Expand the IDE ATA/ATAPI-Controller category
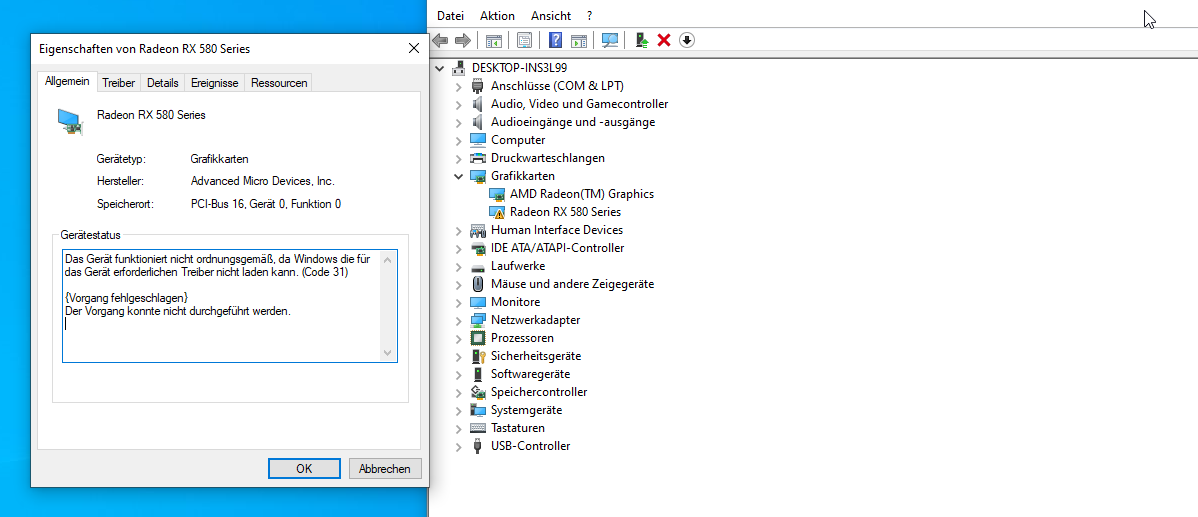Image resolution: width=1198 pixels, height=517 pixels. pos(458,248)
